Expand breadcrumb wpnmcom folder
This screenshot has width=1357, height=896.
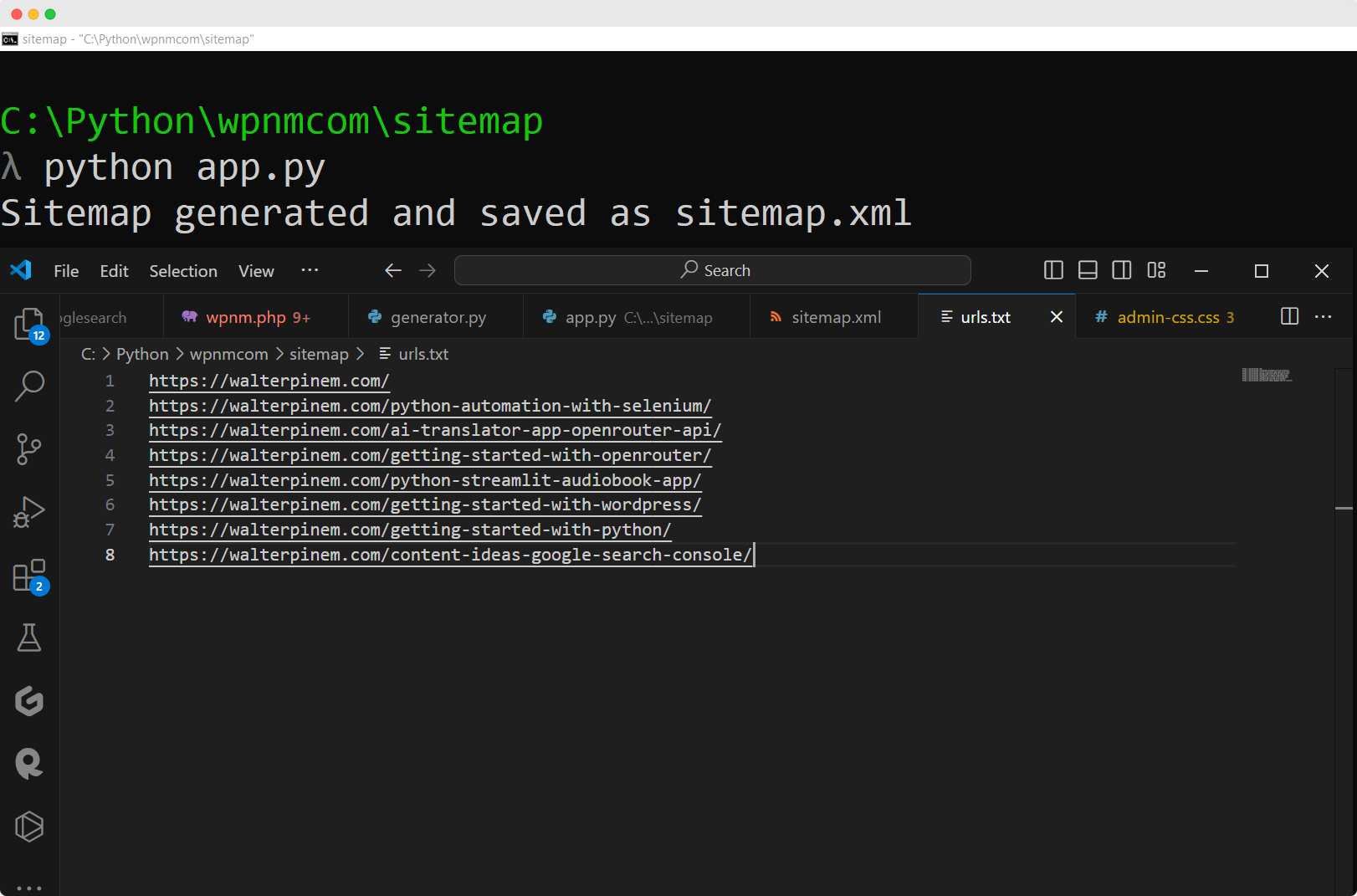coord(229,354)
